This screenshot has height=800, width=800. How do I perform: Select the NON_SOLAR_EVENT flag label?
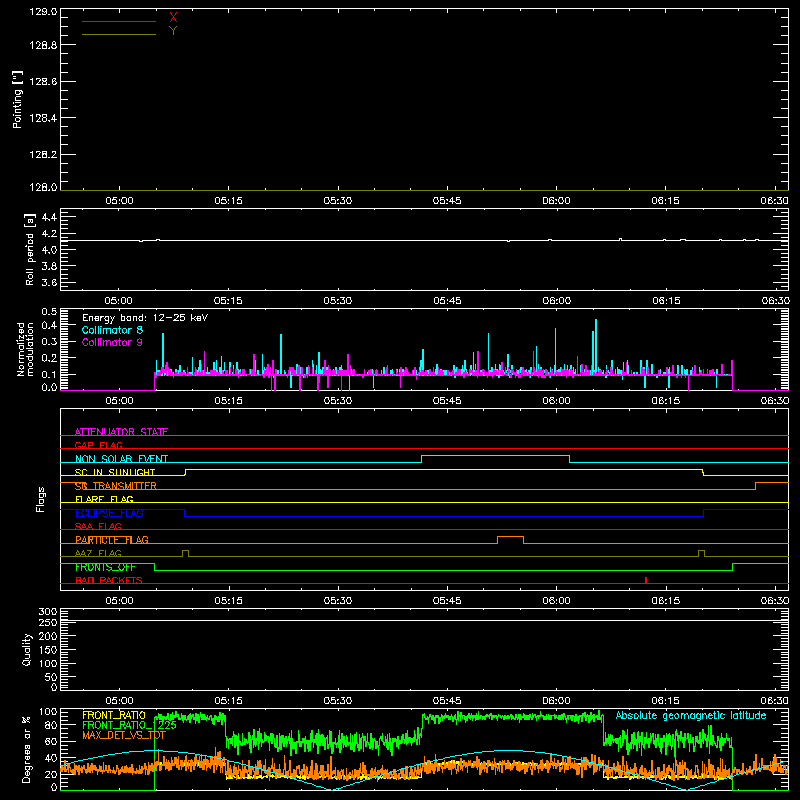click(121, 459)
